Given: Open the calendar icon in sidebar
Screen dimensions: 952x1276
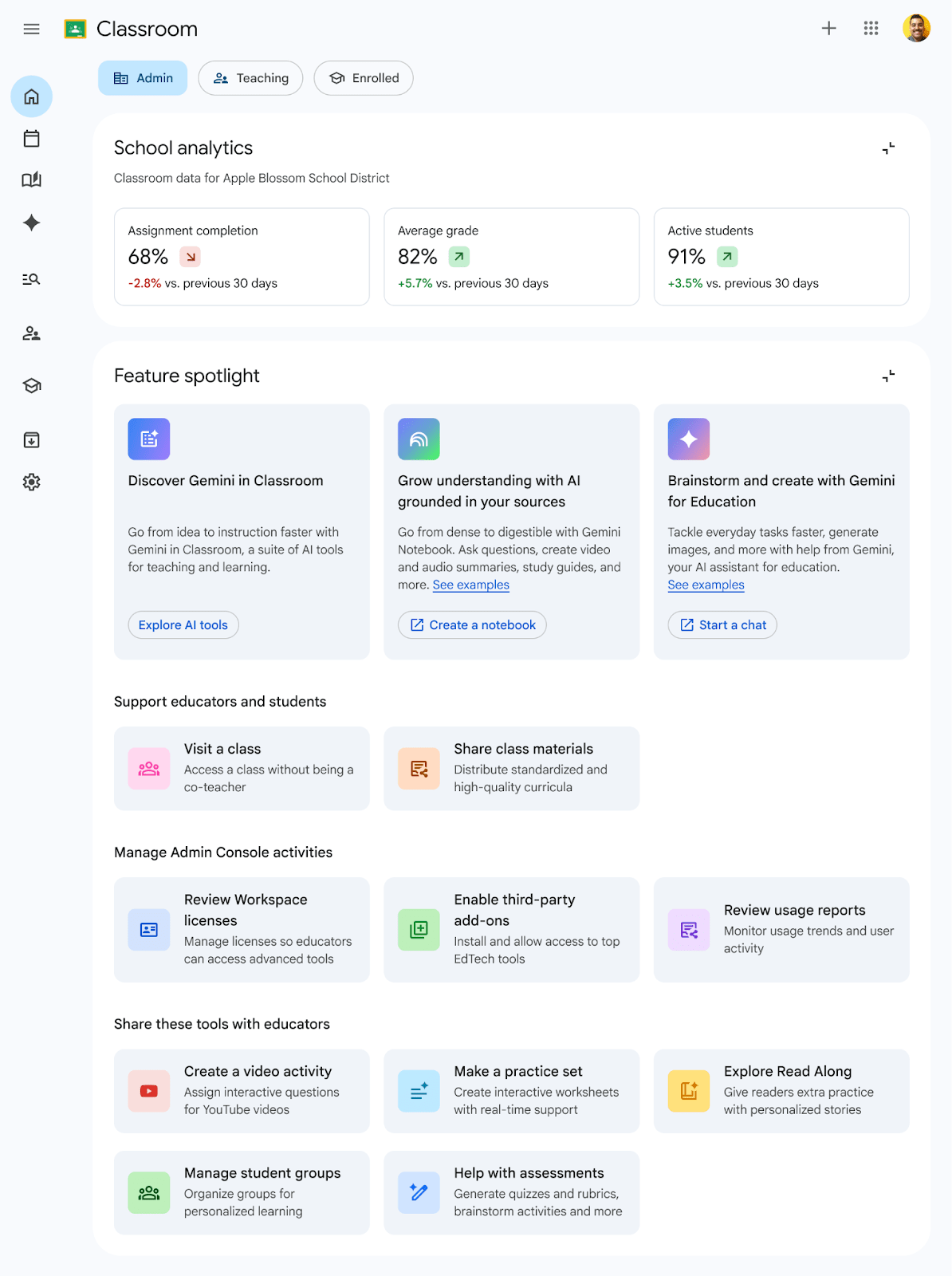Looking at the screenshot, I should point(32,139).
